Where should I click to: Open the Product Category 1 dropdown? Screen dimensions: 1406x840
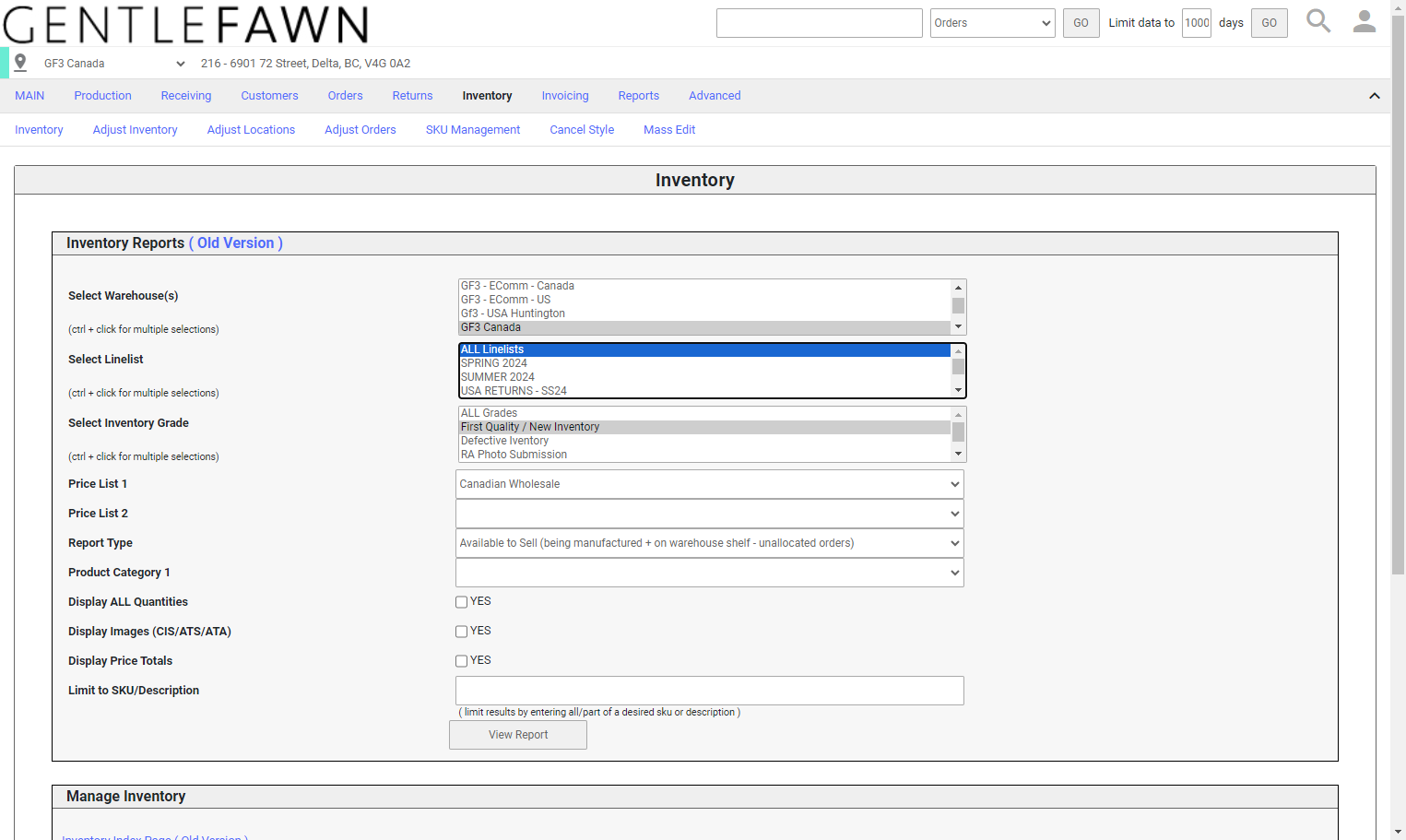(x=710, y=573)
